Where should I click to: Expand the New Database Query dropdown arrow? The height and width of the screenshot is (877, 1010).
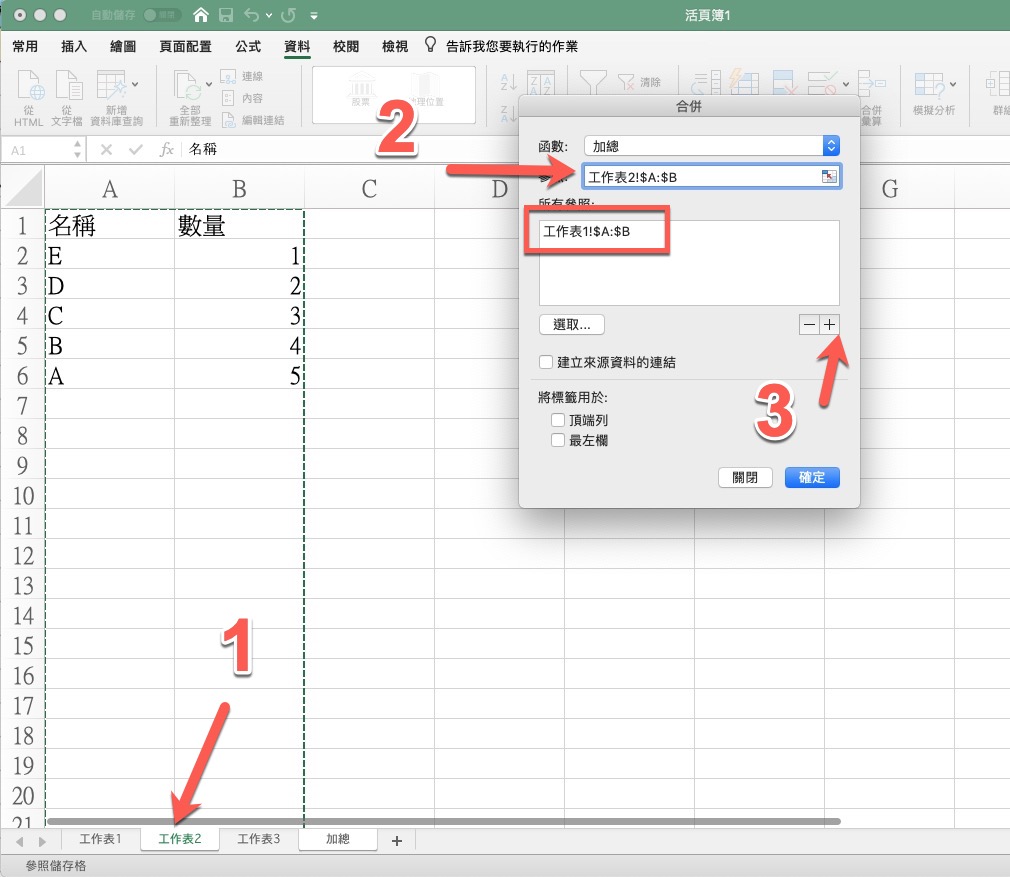click(x=135, y=84)
